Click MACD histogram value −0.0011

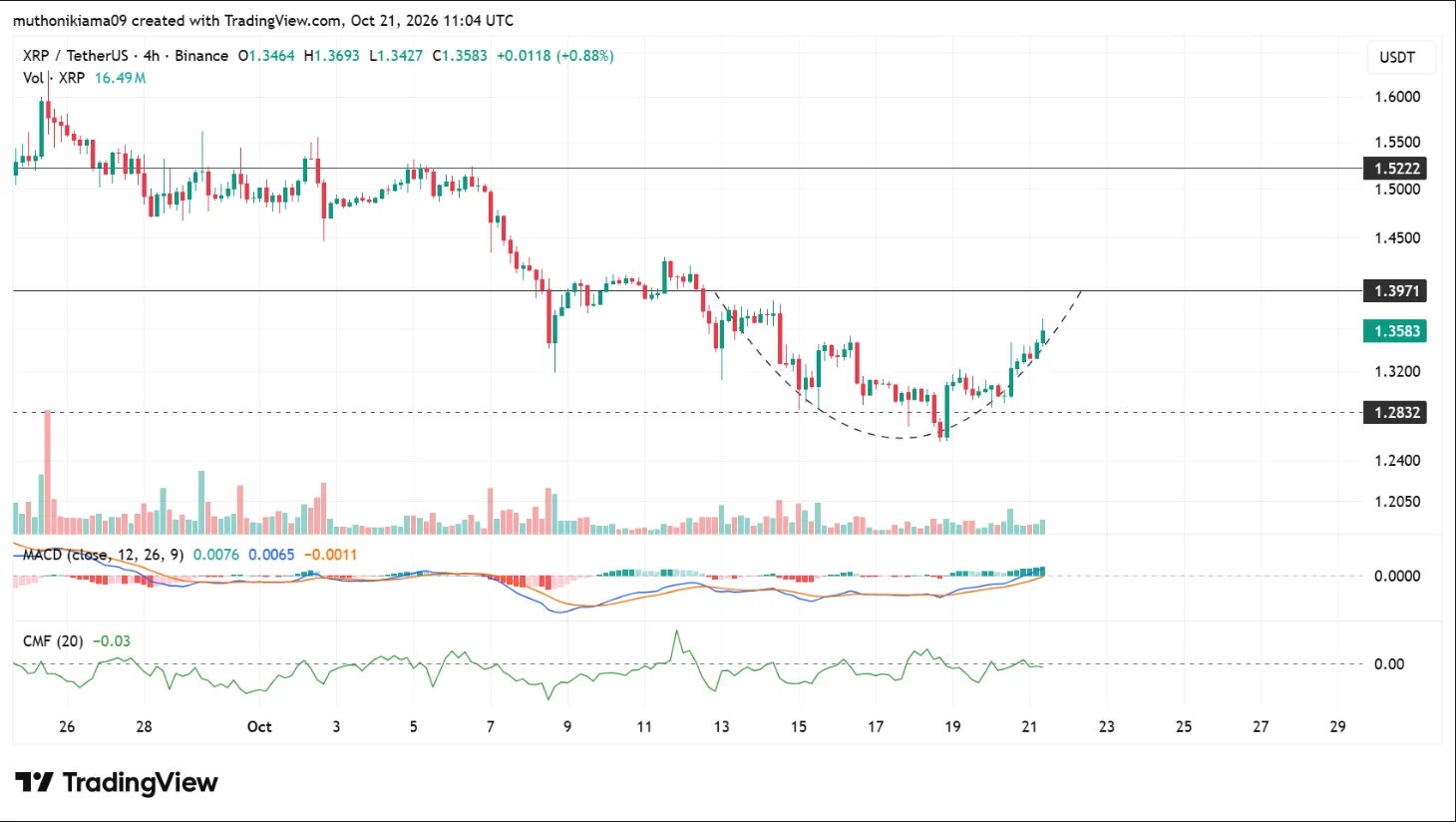coord(330,555)
